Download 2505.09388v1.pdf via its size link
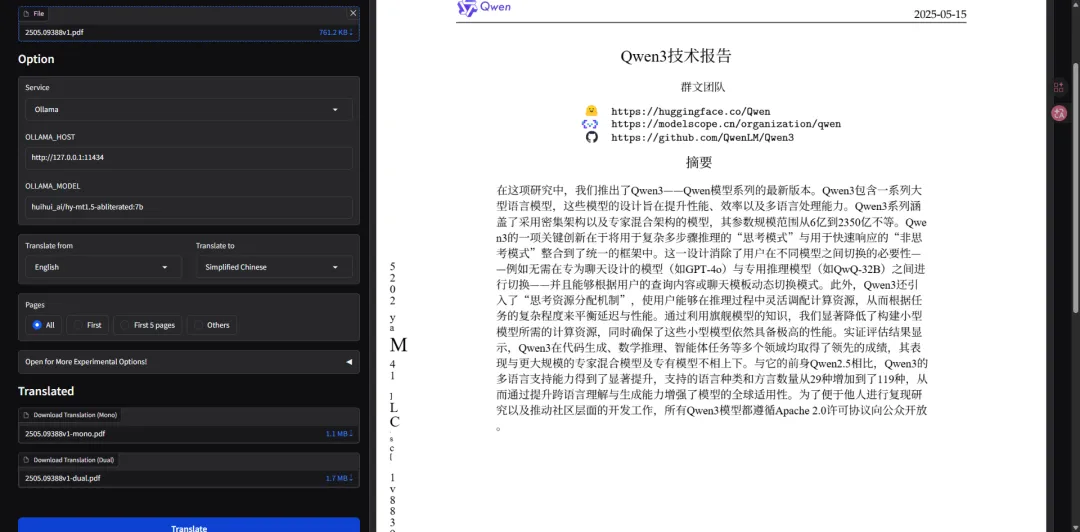The height and width of the screenshot is (532, 1080). pos(335,32)
